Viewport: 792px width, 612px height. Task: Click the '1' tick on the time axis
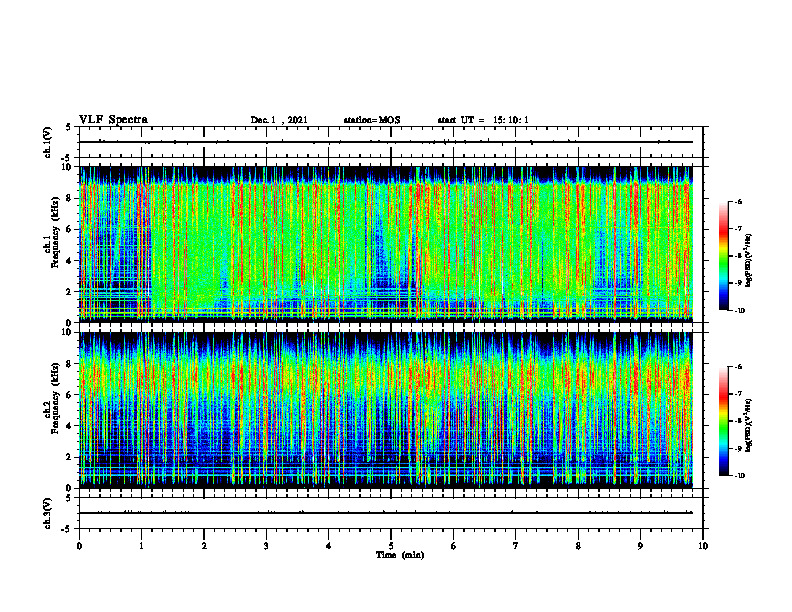141,546
